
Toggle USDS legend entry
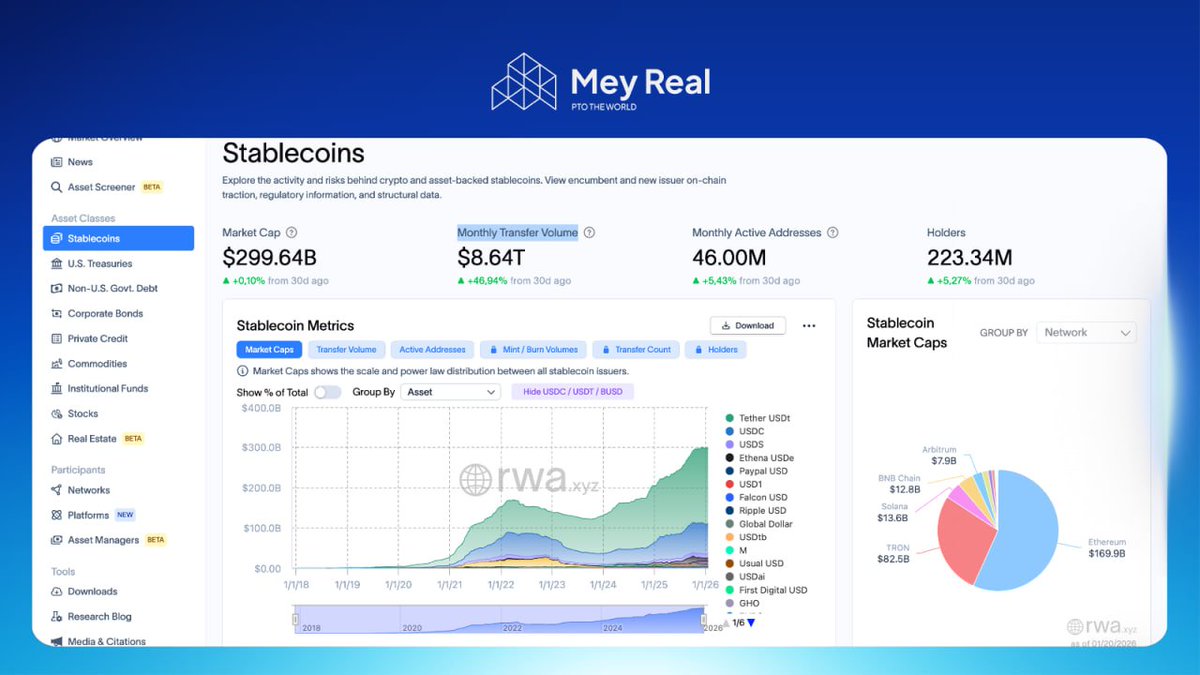tap(745, 444)
